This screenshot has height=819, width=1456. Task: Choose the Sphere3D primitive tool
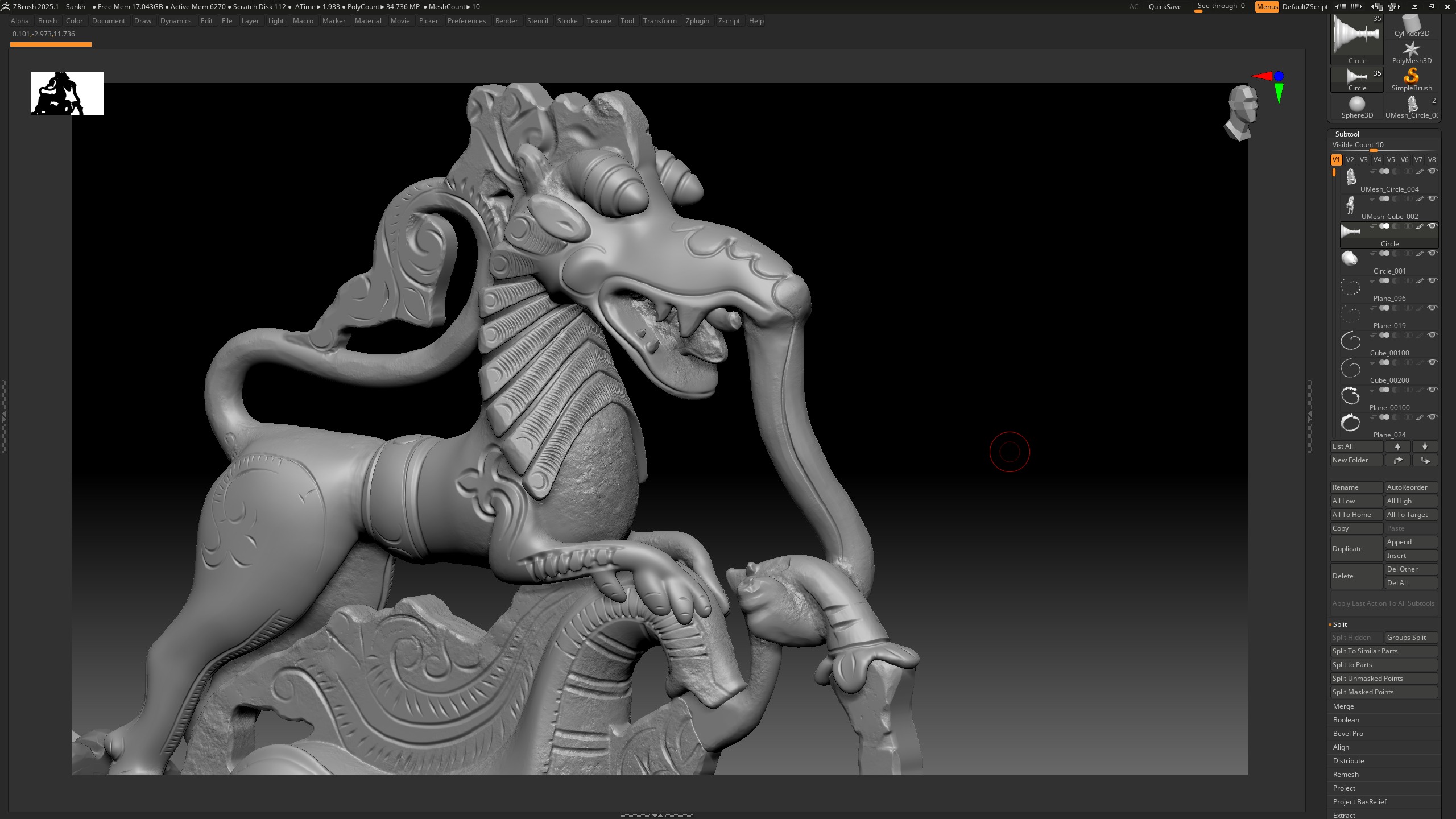(1357, 107)
